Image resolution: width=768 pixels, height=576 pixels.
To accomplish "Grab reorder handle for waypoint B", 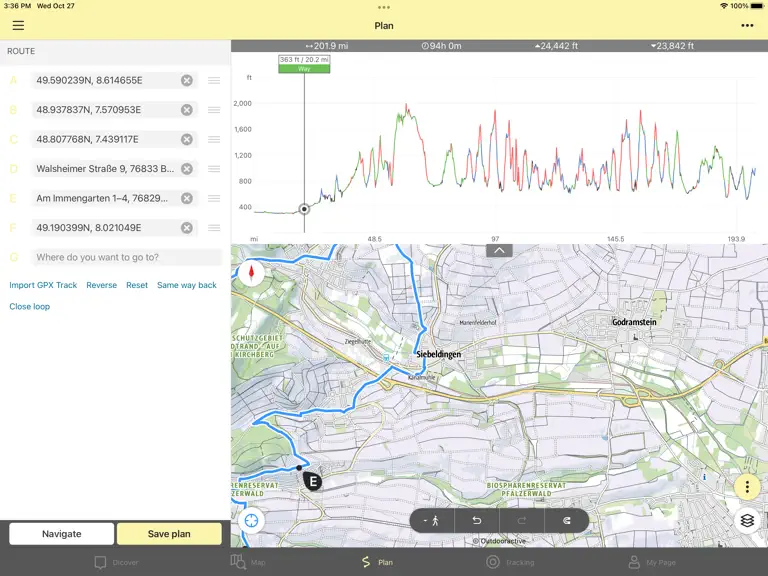I will [214, 110].
